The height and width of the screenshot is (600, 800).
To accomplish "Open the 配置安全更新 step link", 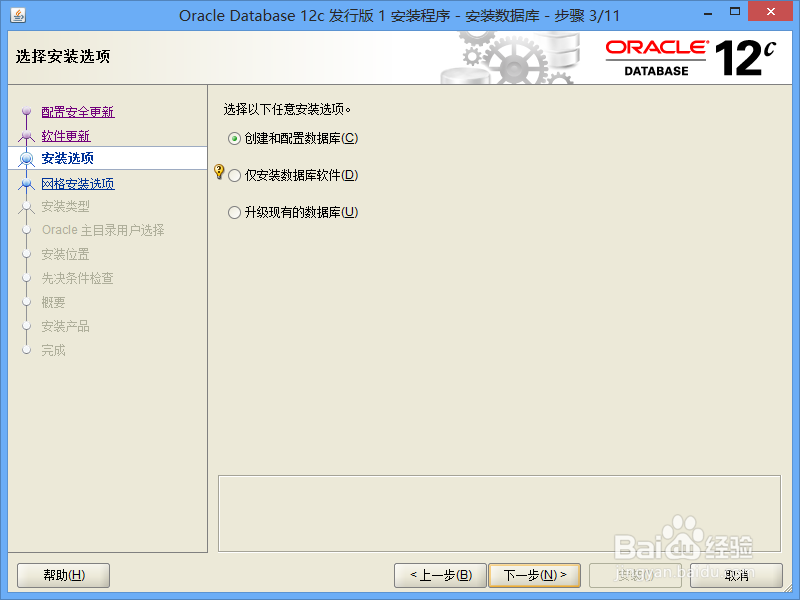I will coord(78,112).
